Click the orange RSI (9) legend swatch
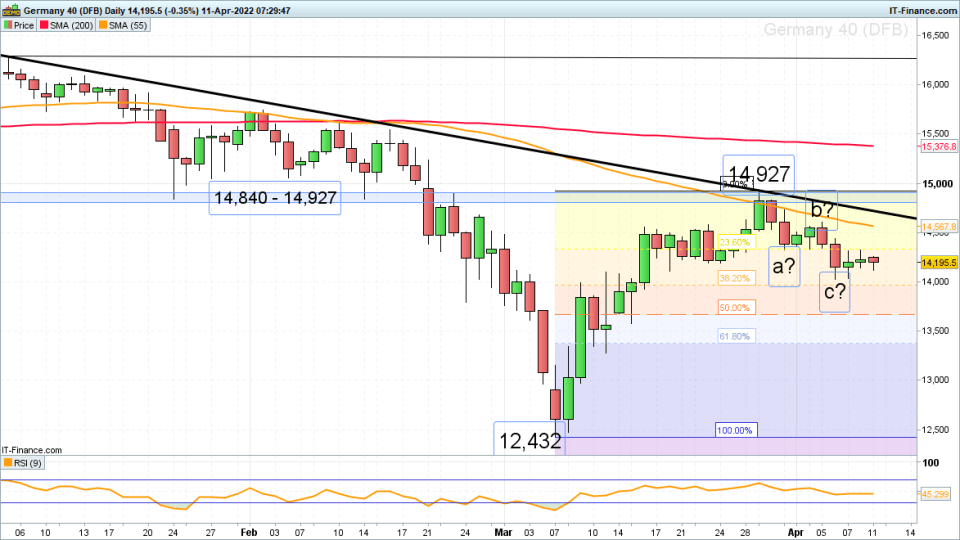 tap(8, 463)
